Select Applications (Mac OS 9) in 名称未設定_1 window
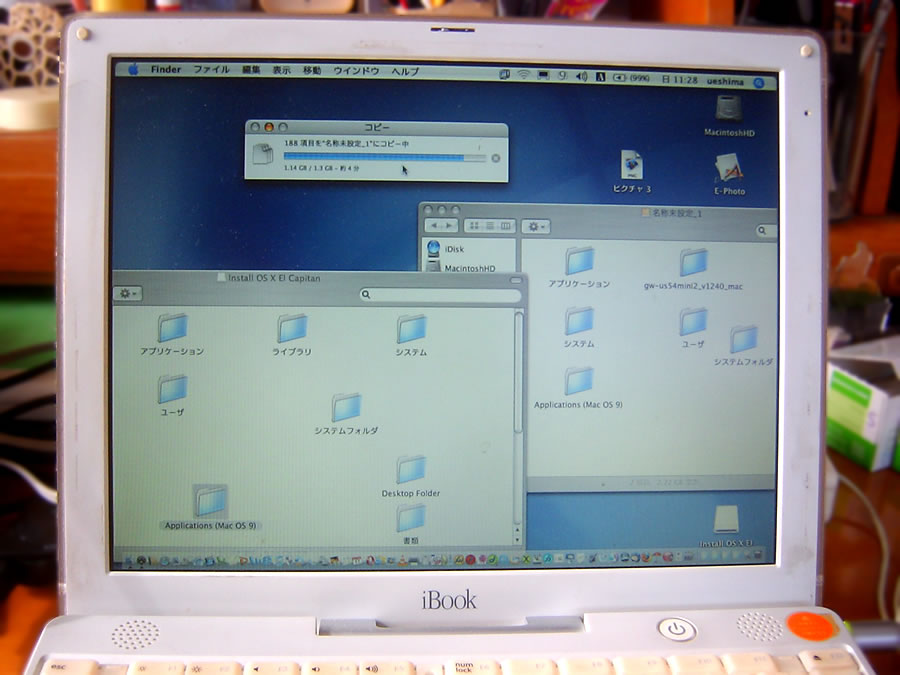Image resolution: width=900 pixels, height=675 pixels. 579,388
